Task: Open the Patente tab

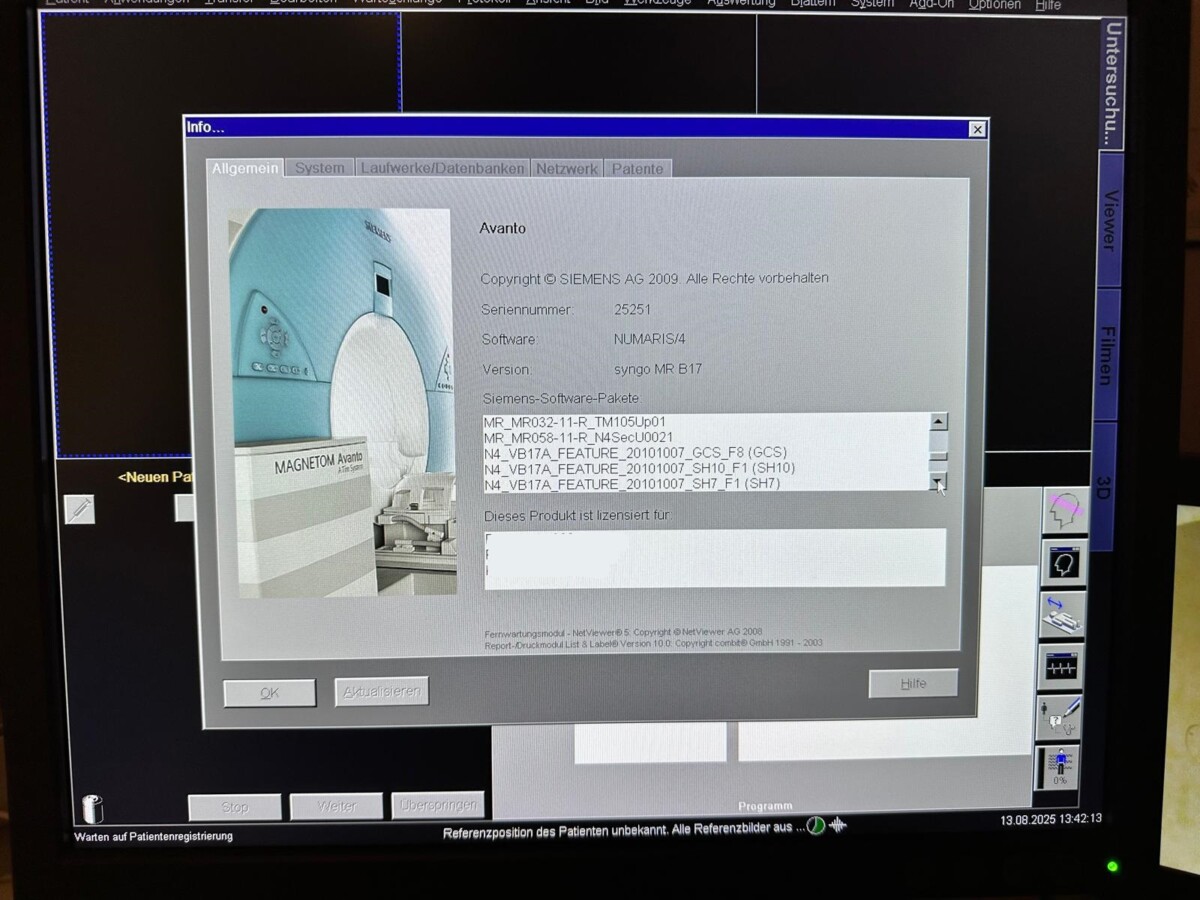Action: click(x=637, y=168)
